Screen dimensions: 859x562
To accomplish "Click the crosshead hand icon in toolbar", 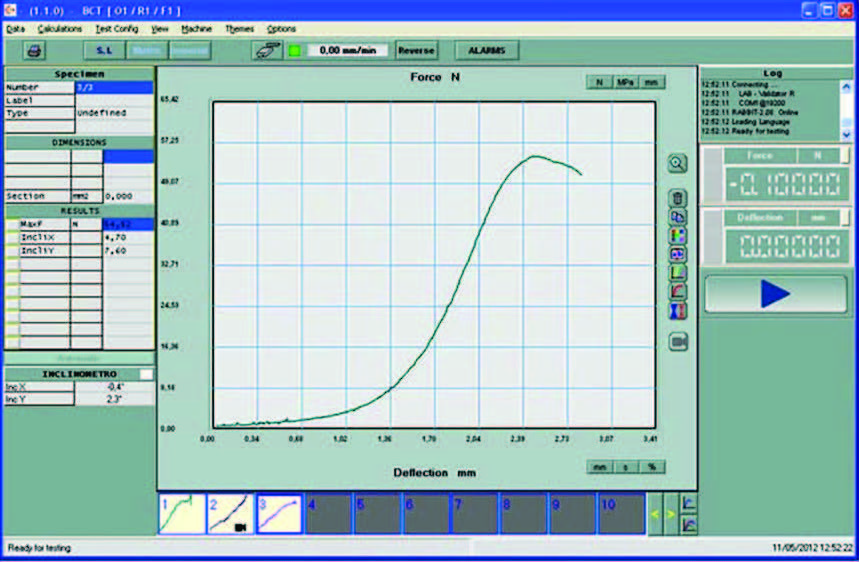I will click(x=267, y=50).
